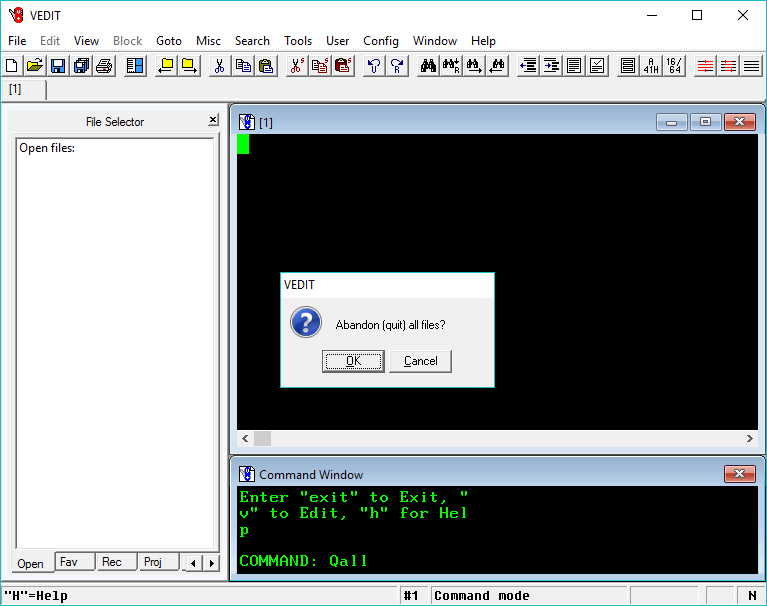Click the second red lines compare icon

tap(728, 66)
